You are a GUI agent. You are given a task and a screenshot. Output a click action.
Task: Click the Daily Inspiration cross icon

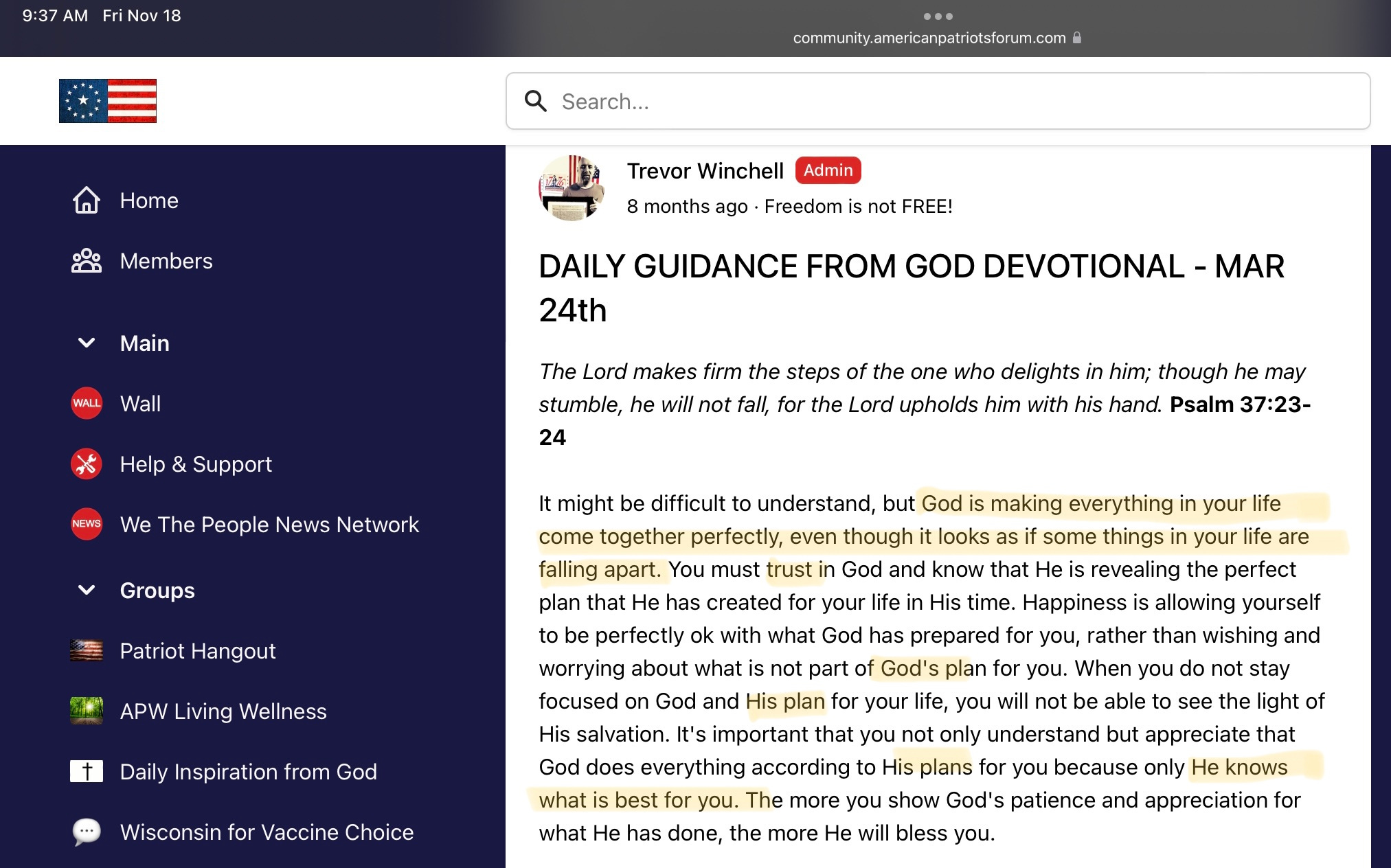(87, 771)
